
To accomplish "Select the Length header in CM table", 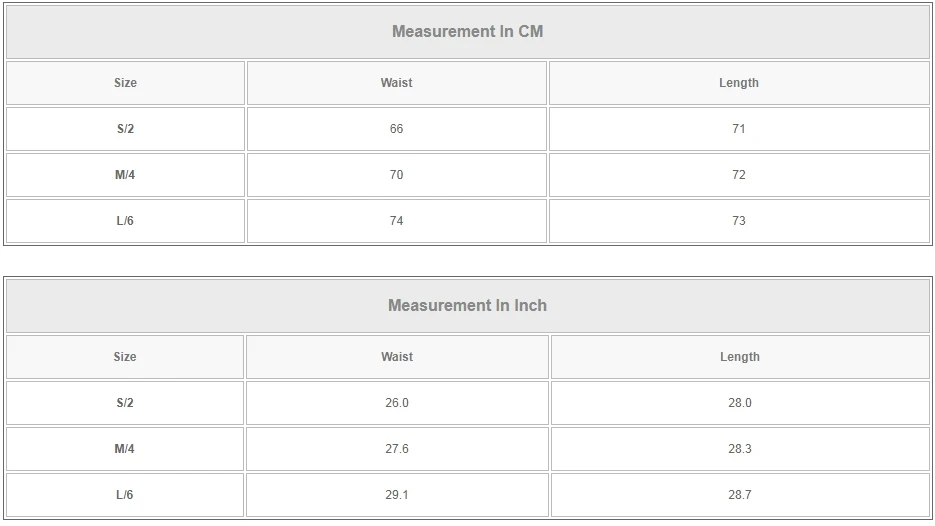I will 739,83.
